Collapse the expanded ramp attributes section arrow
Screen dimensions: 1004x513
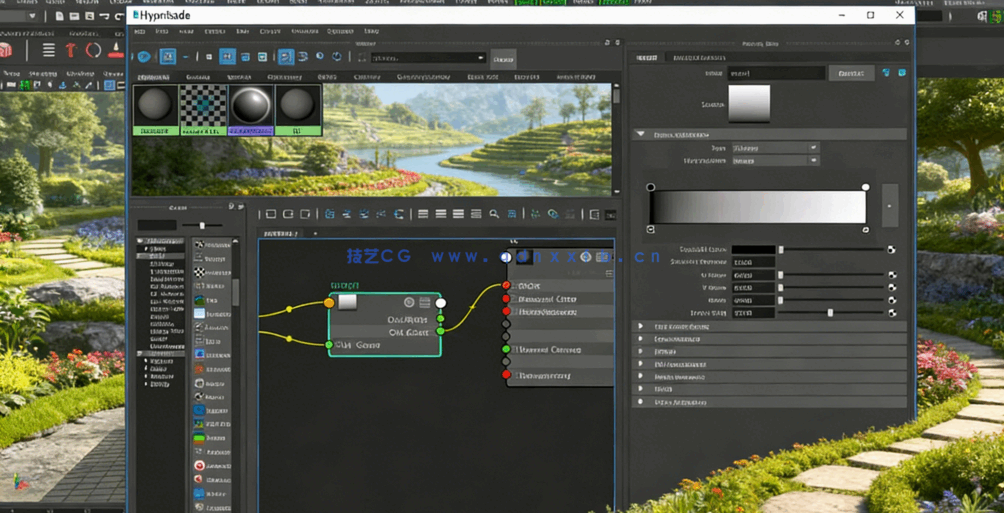coord(640,134)
